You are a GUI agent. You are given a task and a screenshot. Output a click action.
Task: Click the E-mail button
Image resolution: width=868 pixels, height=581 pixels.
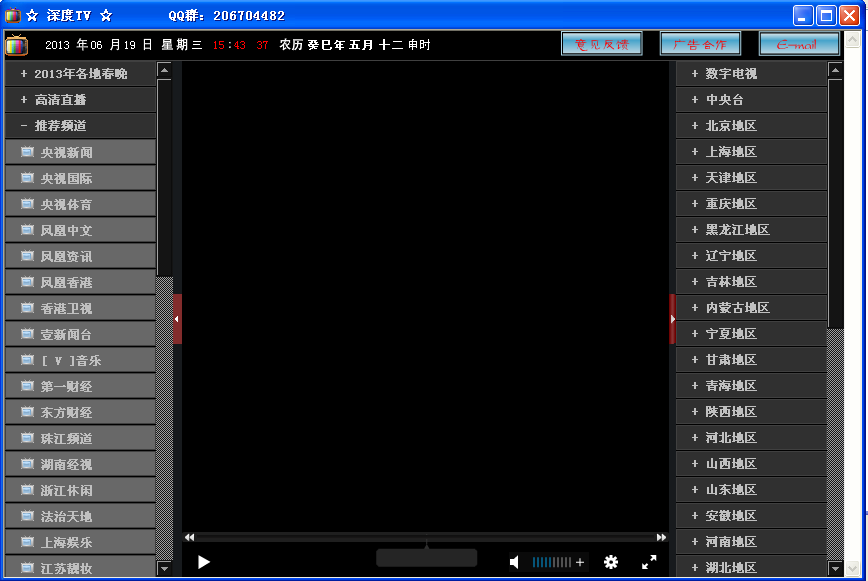[799, 44]
